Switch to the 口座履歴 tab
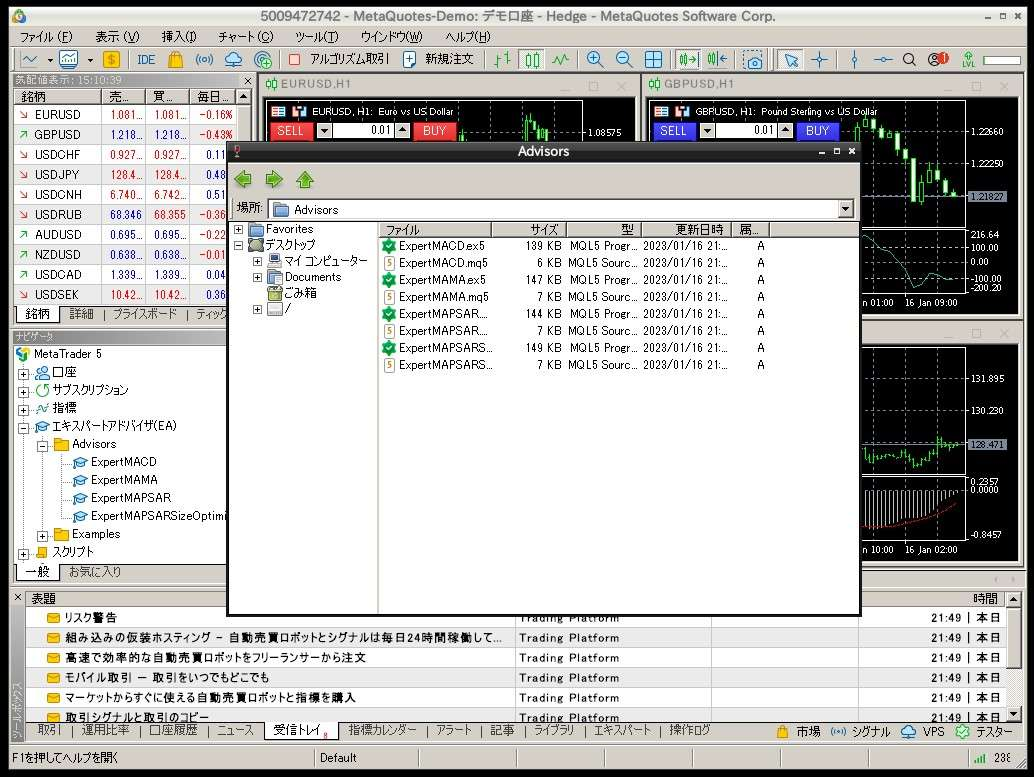Image resolution: width=1034 pixels, height=777 pixels. coord(173,730)
